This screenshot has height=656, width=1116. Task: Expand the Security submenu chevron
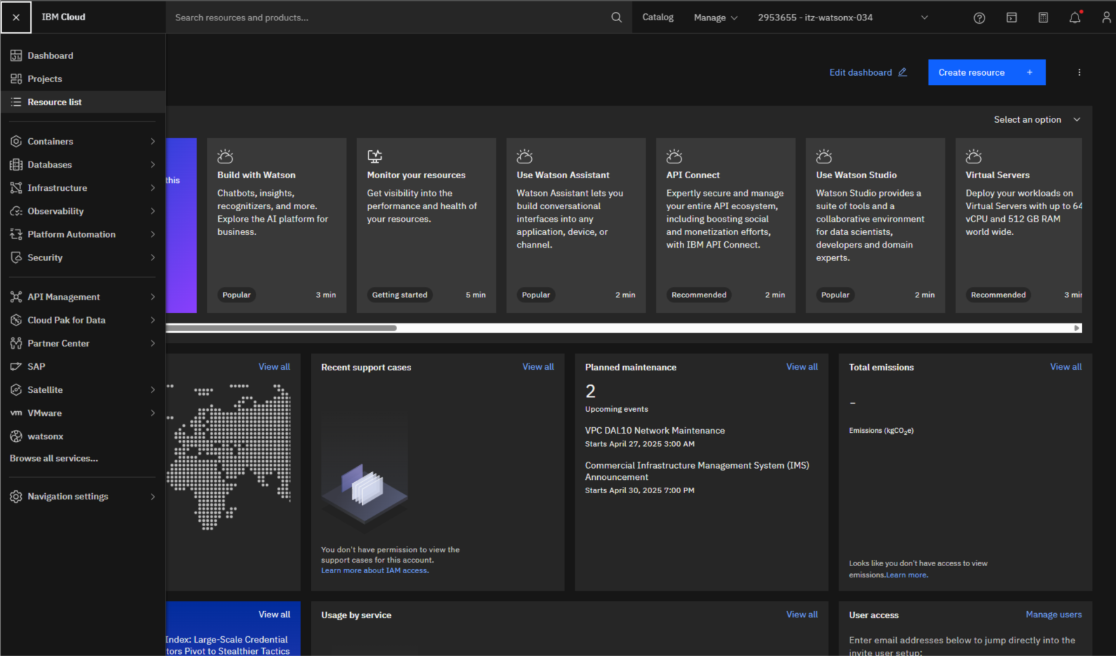pos(152,258)
